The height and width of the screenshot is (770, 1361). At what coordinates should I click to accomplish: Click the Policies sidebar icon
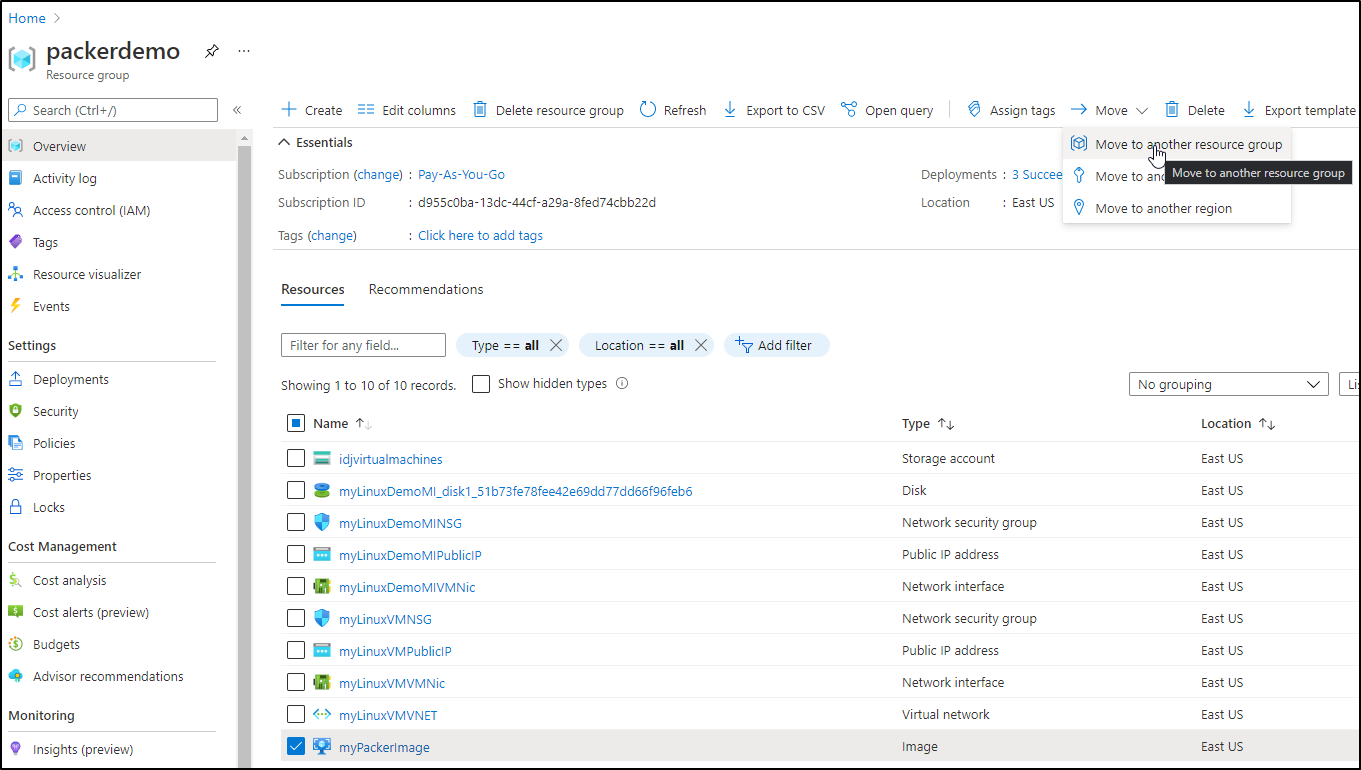[15, 443]
